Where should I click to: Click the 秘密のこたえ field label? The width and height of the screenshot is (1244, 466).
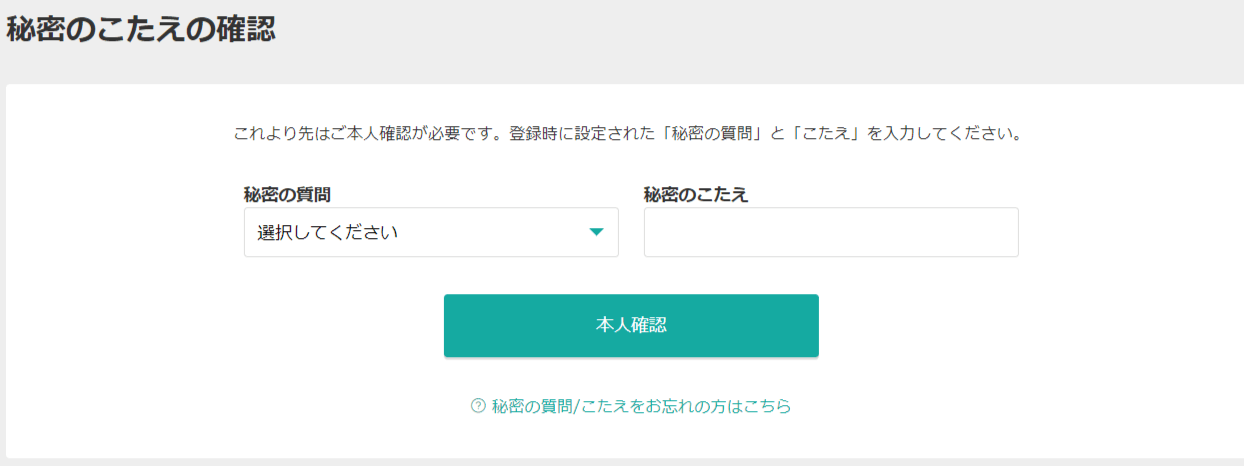(x=696, y=194)
